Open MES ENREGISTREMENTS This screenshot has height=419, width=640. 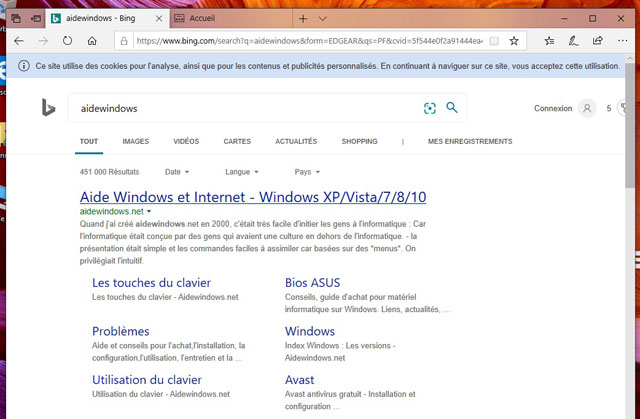pos(470,142)
